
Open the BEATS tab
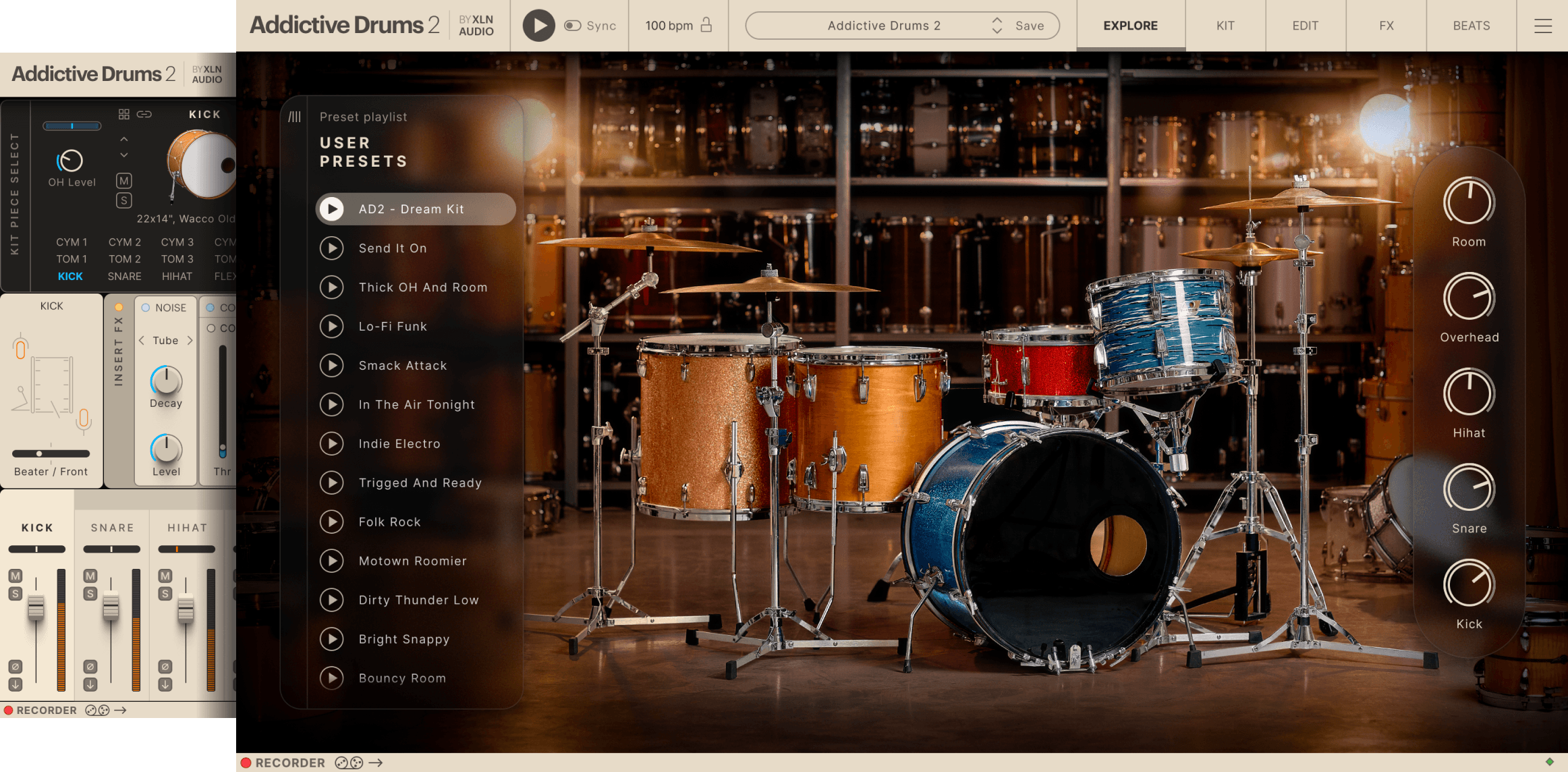[1471, 26]
